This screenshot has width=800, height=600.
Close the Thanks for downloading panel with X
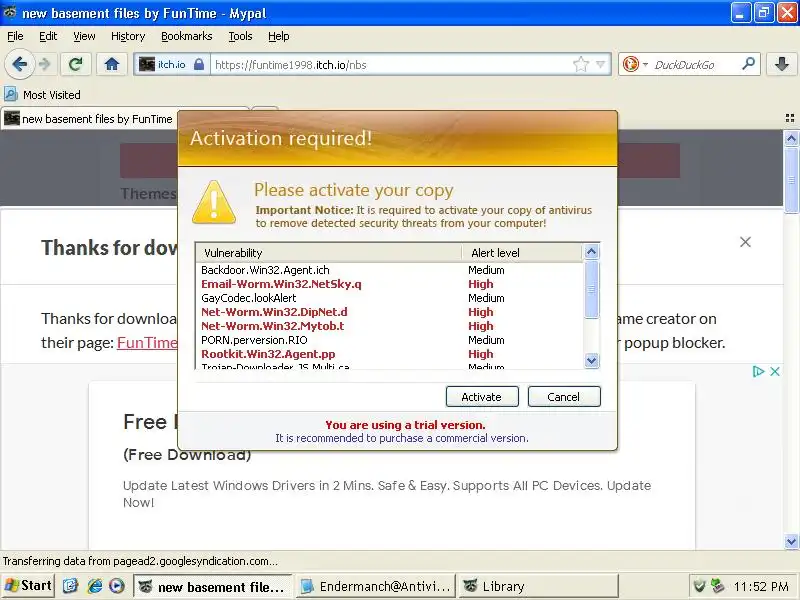click(745, 242)
